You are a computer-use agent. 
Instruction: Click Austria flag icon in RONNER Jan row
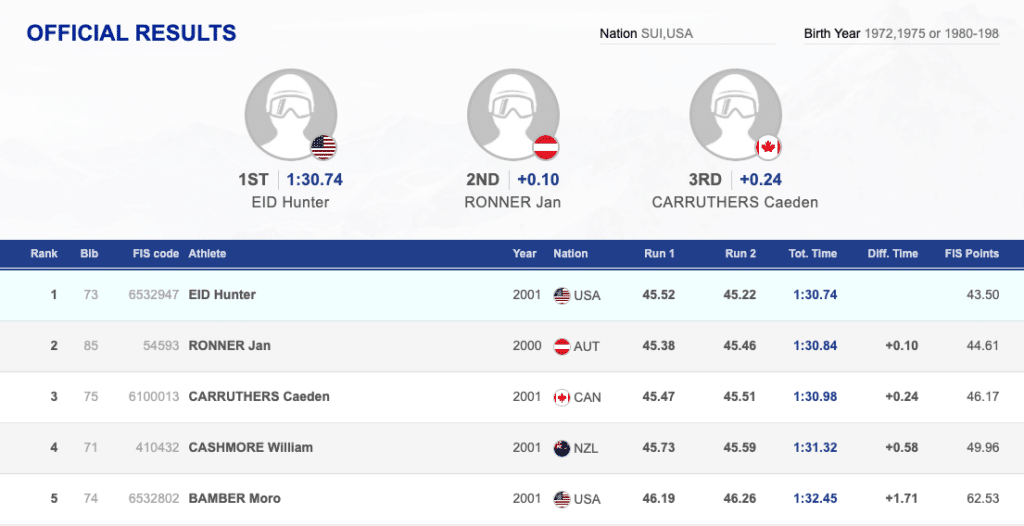pyautogui.click(x=562, y=346)
